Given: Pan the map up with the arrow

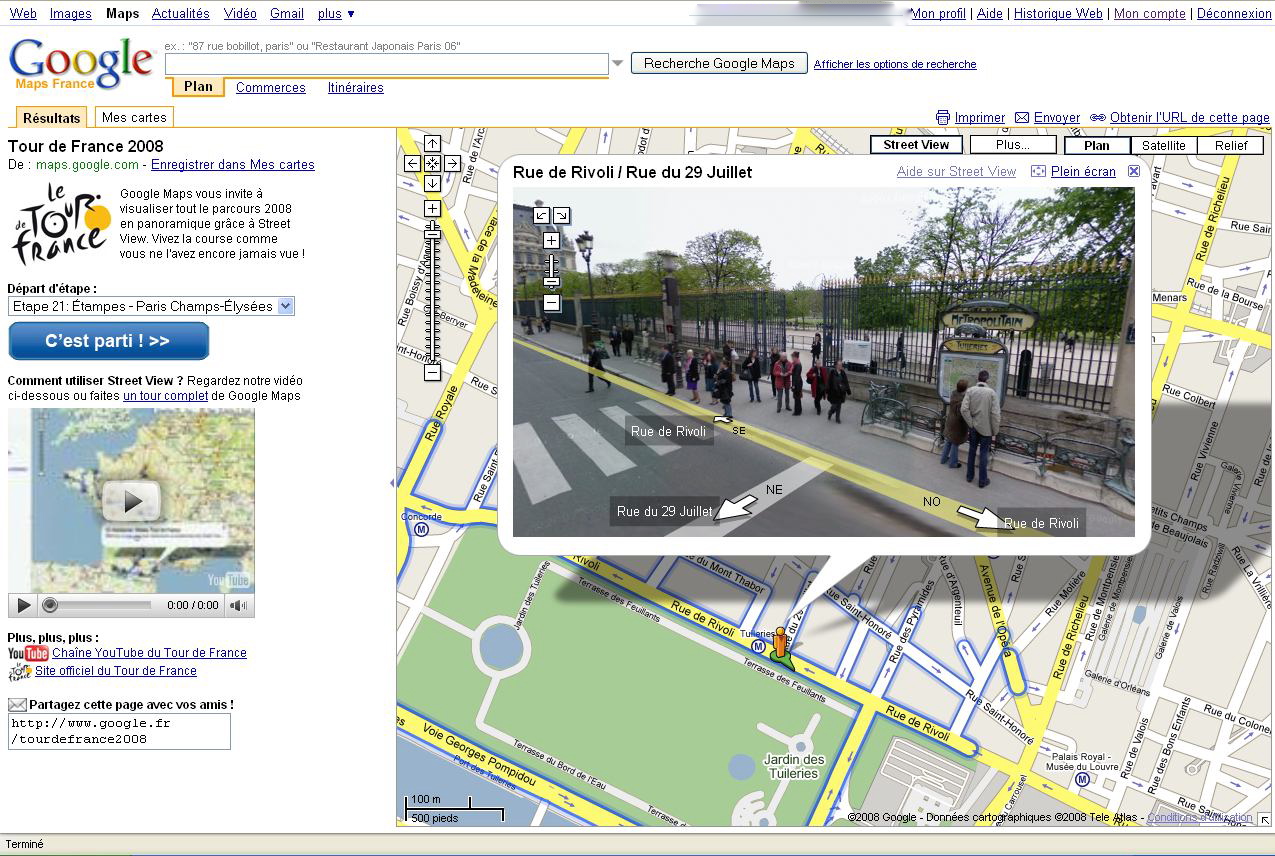Looking at the screenshot, I should (x=432, y=144).
